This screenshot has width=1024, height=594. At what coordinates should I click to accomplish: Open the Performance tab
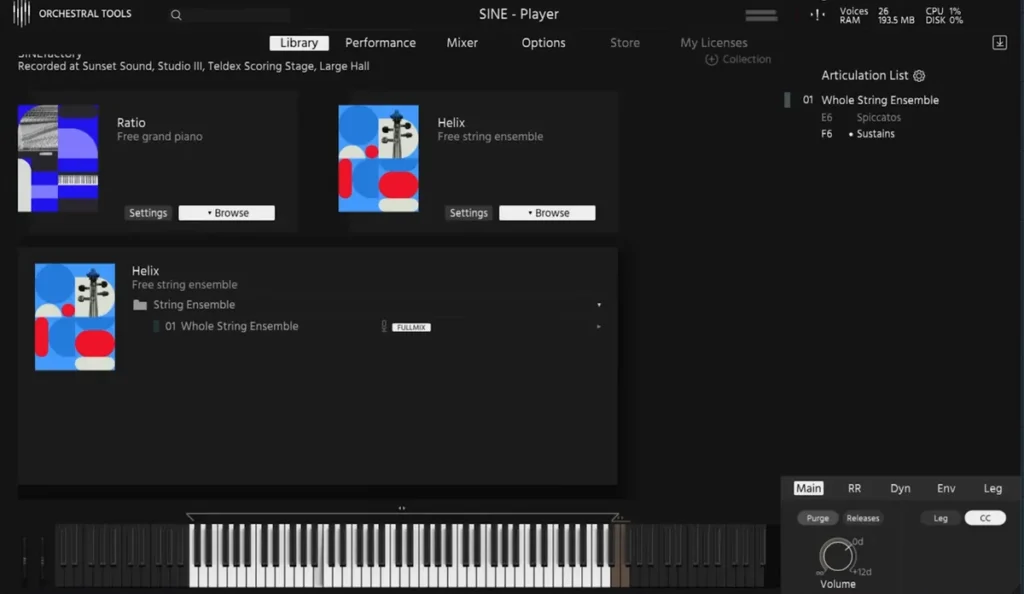pyautogui.click(x=380, y=42)
